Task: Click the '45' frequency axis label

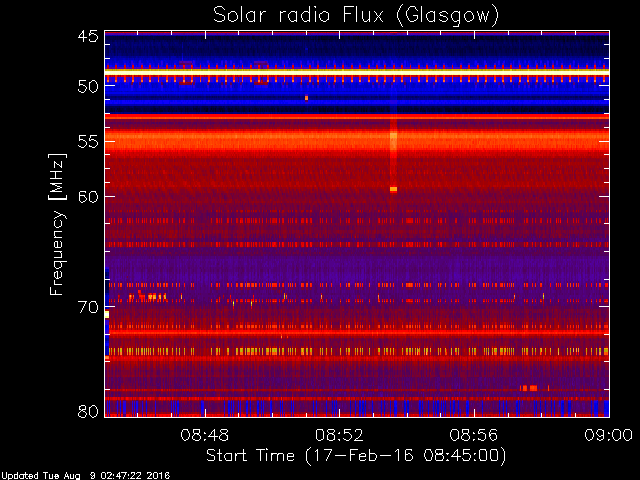Action: coord(88,37)
